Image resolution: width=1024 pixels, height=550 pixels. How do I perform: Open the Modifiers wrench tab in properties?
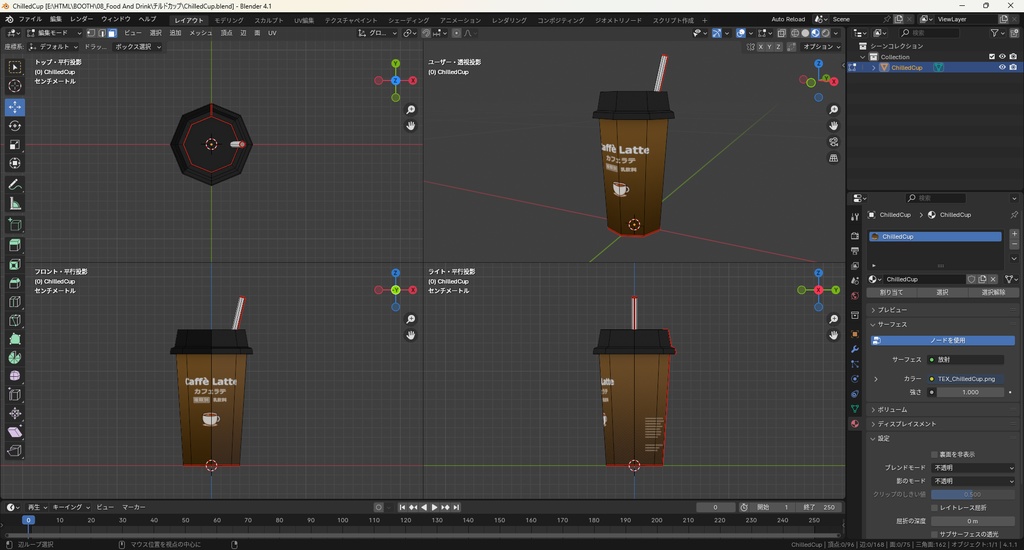[855, 349]
